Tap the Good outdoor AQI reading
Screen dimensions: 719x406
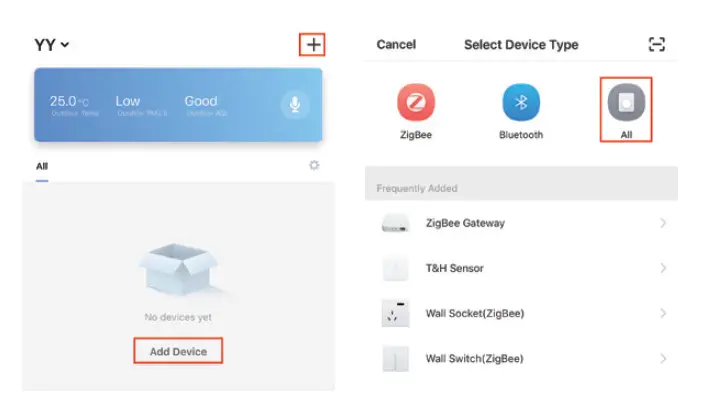click(201, 104)
